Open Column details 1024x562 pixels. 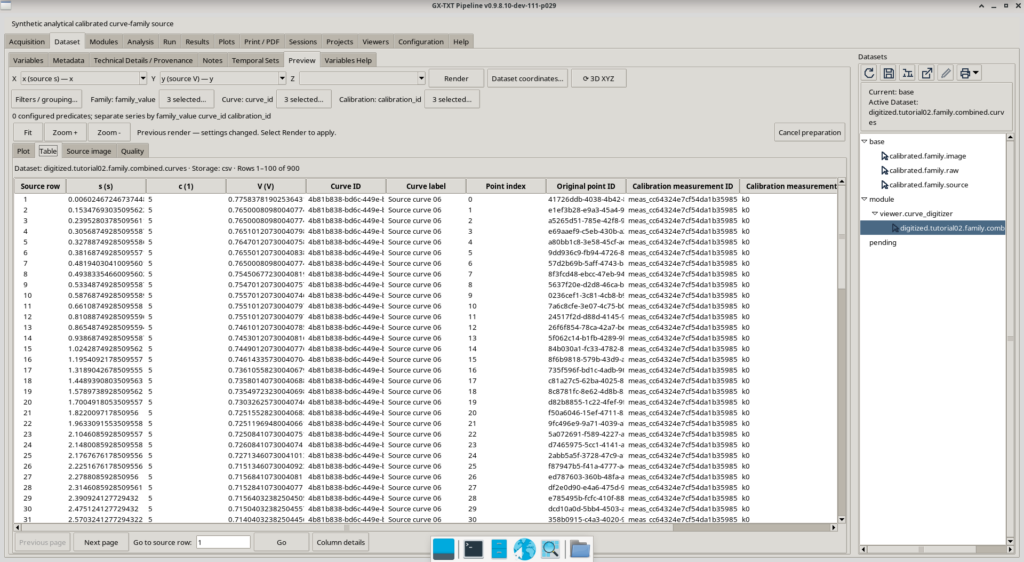tap(340, 542)
